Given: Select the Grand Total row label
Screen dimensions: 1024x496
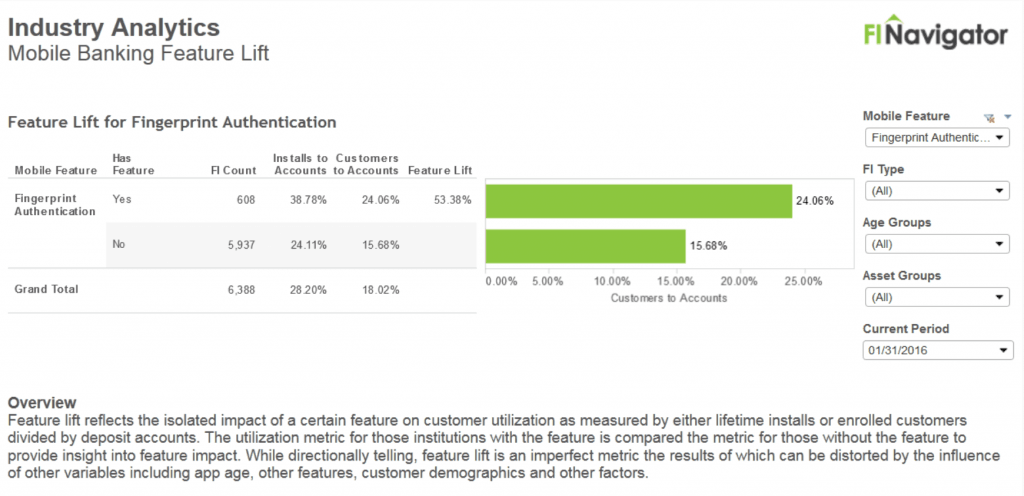Looking at the screenshot, I should [46, 289].
